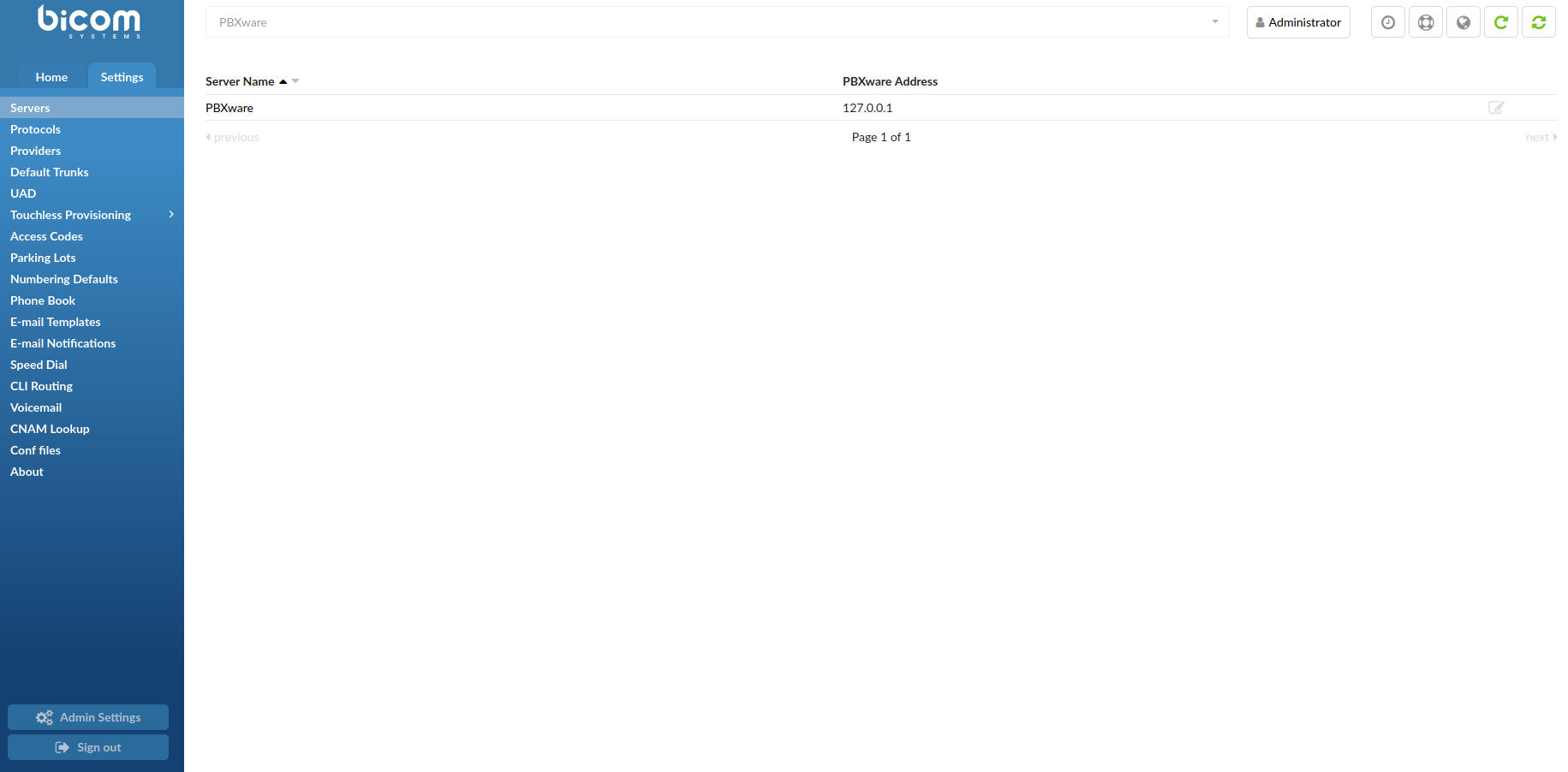
Task: Open Numbering Defaults in the sidebar
Action: tap(92, 279)
